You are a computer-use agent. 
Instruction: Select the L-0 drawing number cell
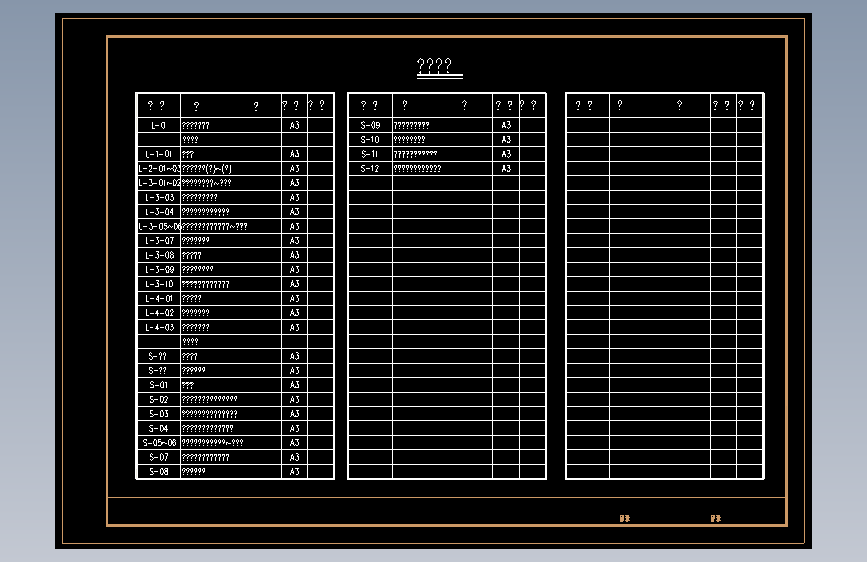(x=158, y=126)
